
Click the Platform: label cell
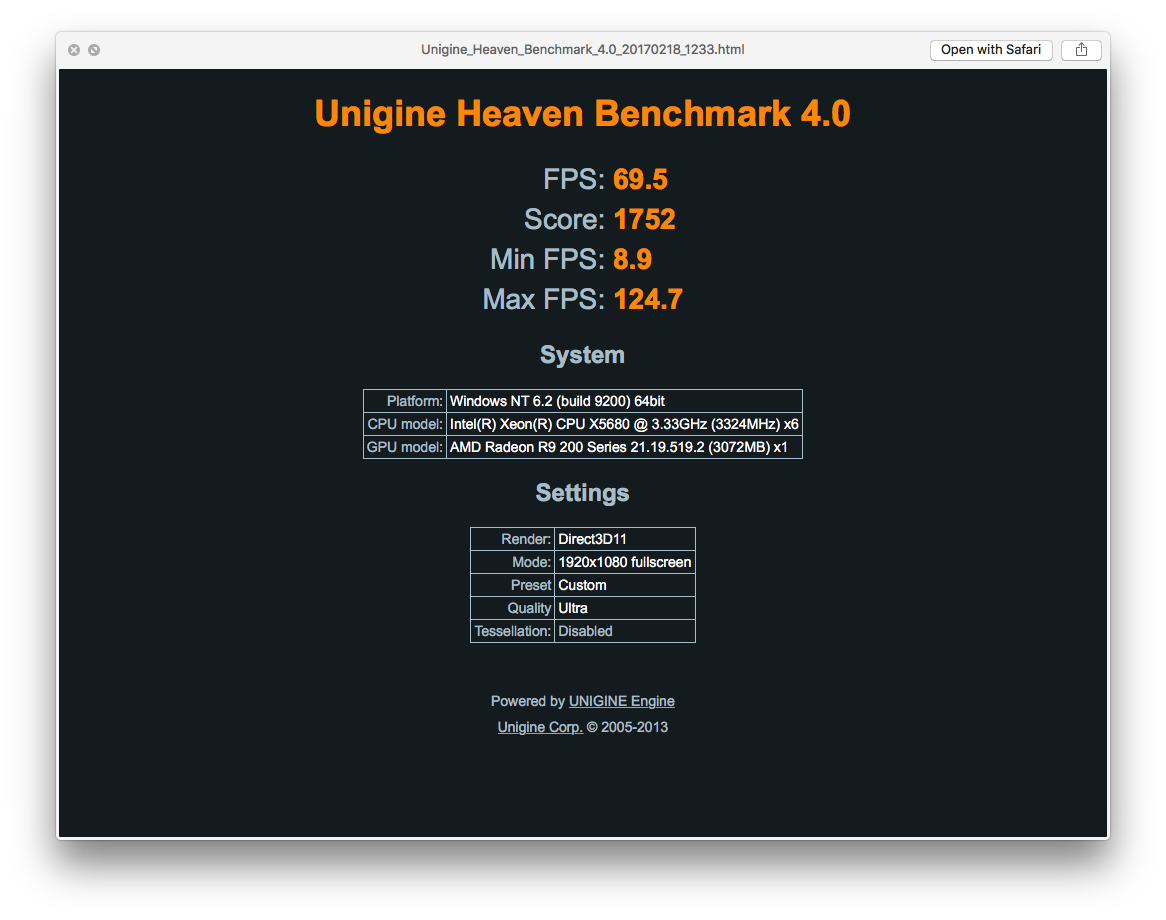(x=405, y=401)
